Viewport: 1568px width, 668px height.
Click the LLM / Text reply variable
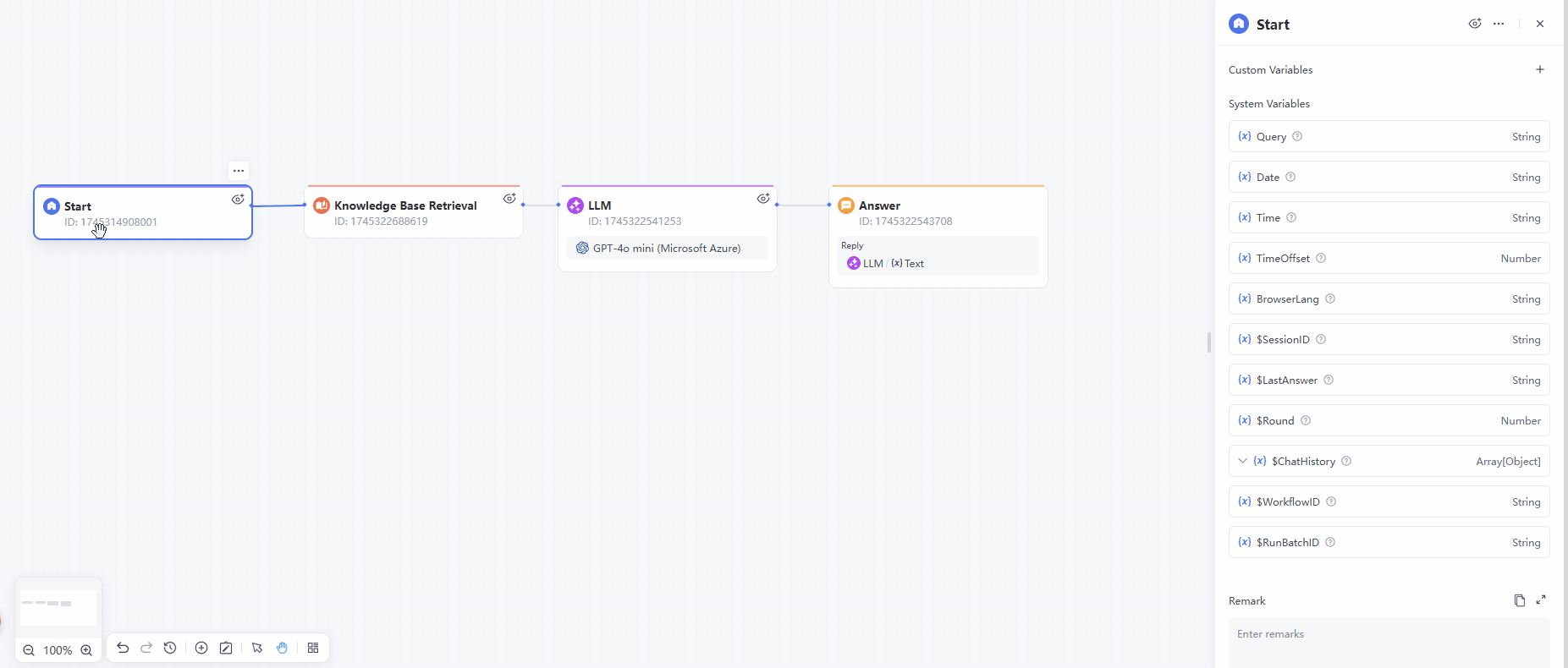pos(886,263)
